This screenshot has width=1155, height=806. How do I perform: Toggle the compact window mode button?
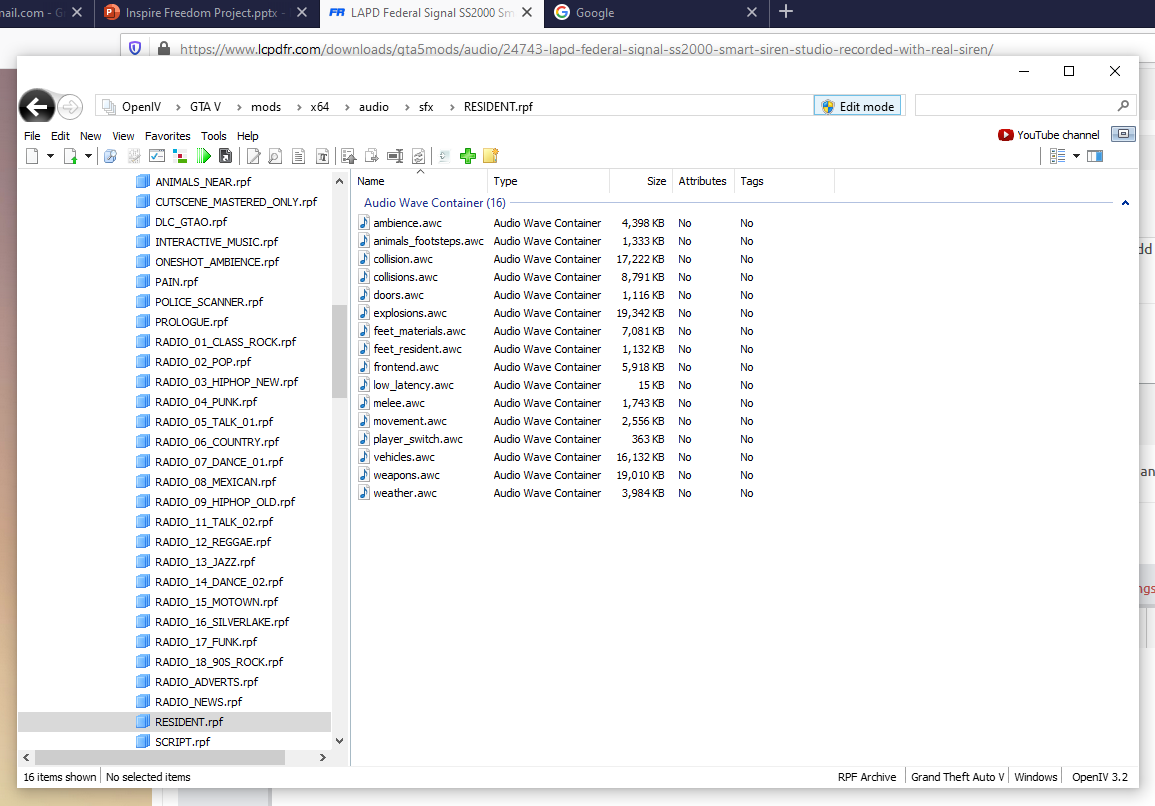1124,134
